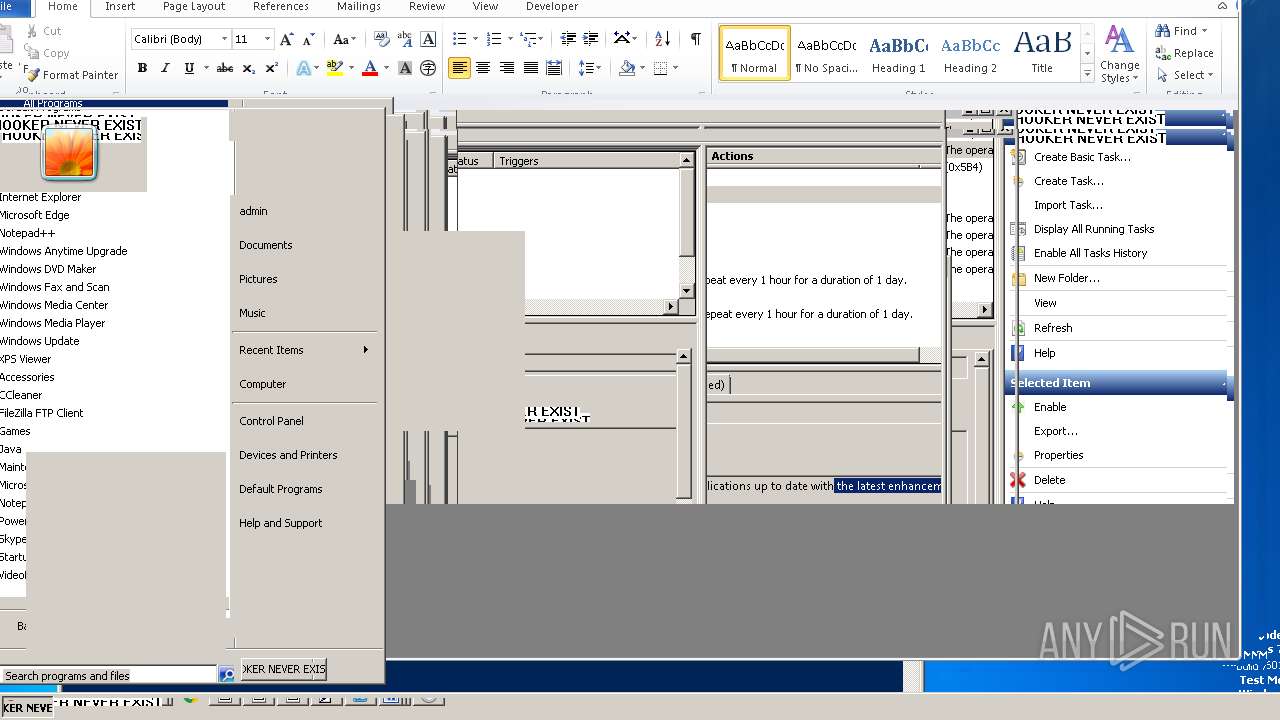
Task: Click Create Basic Task action
Action: pyautogui.click(x=1082, y=157)
